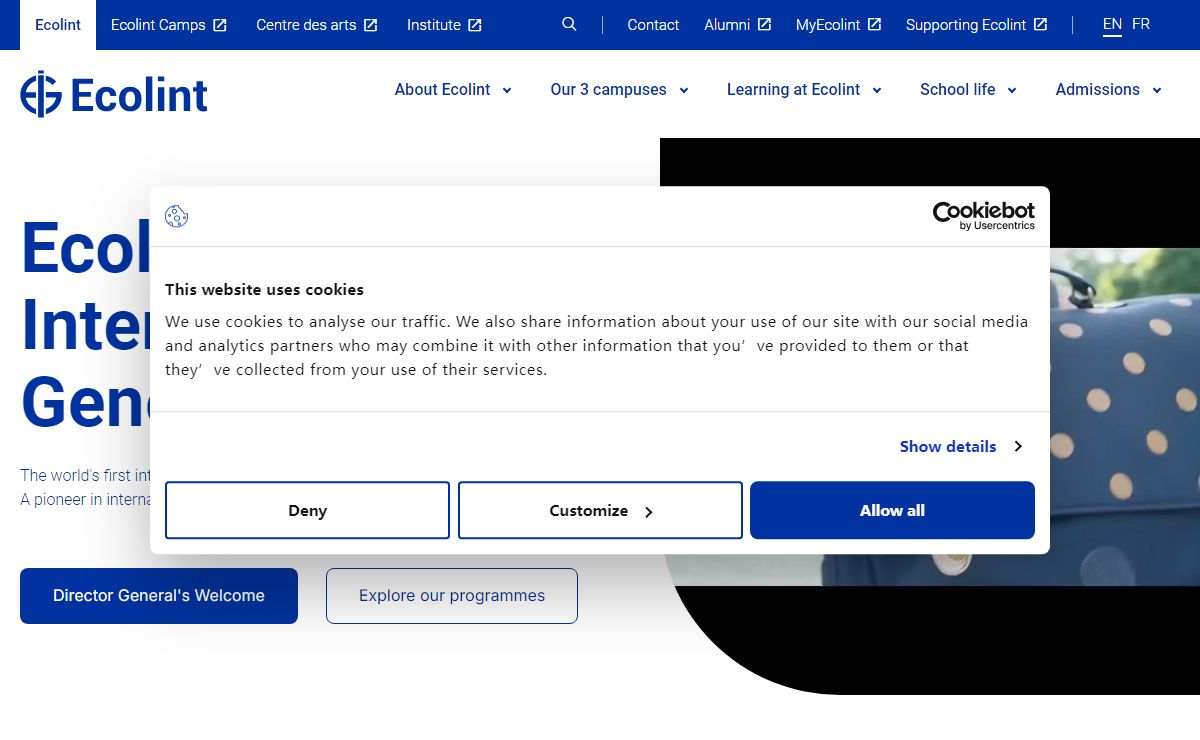Click the external link icon beside Supporting Ecolint
1200x740 pixels.
pos(1041,24)
